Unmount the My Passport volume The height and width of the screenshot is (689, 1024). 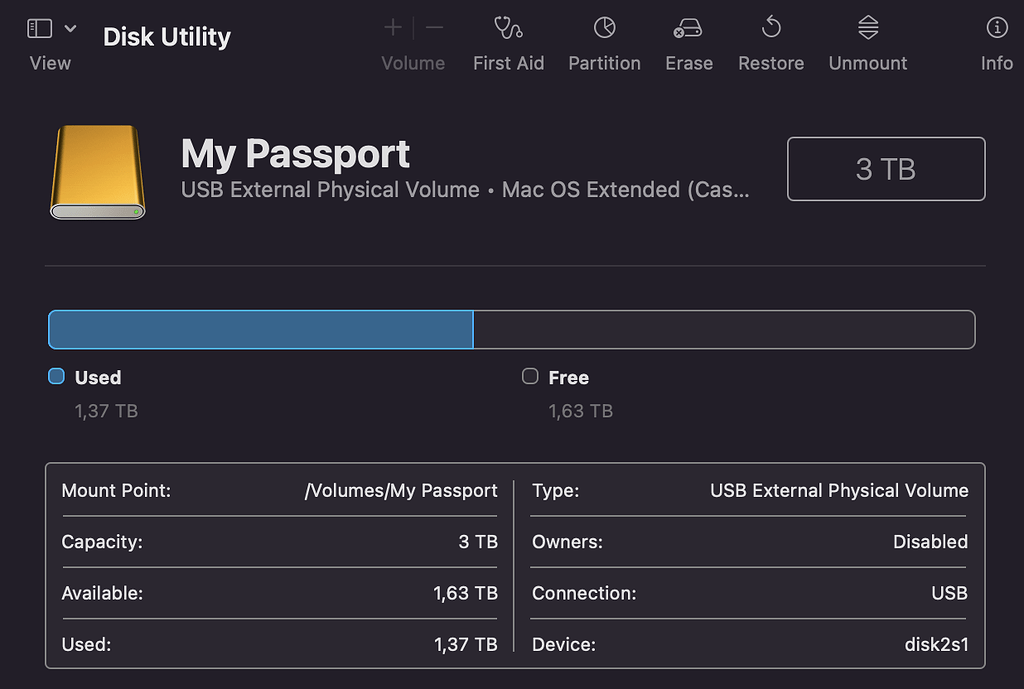tap(866, 42)
